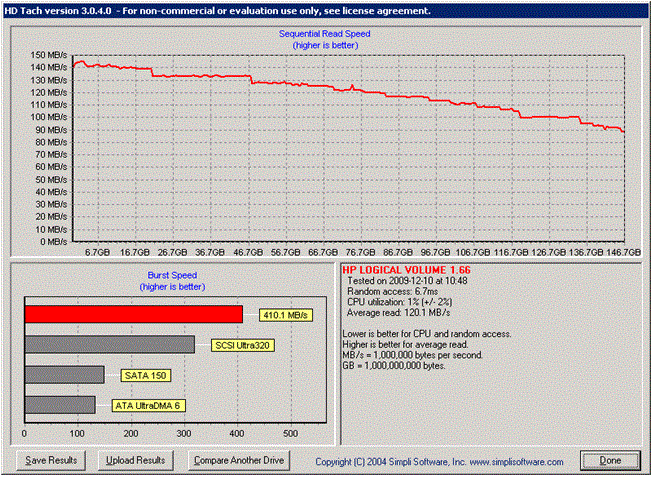This screenshot has width=654, height=478.
Task: Click 'Higher is better for average read' line
Action: click(x=405, y=345)
